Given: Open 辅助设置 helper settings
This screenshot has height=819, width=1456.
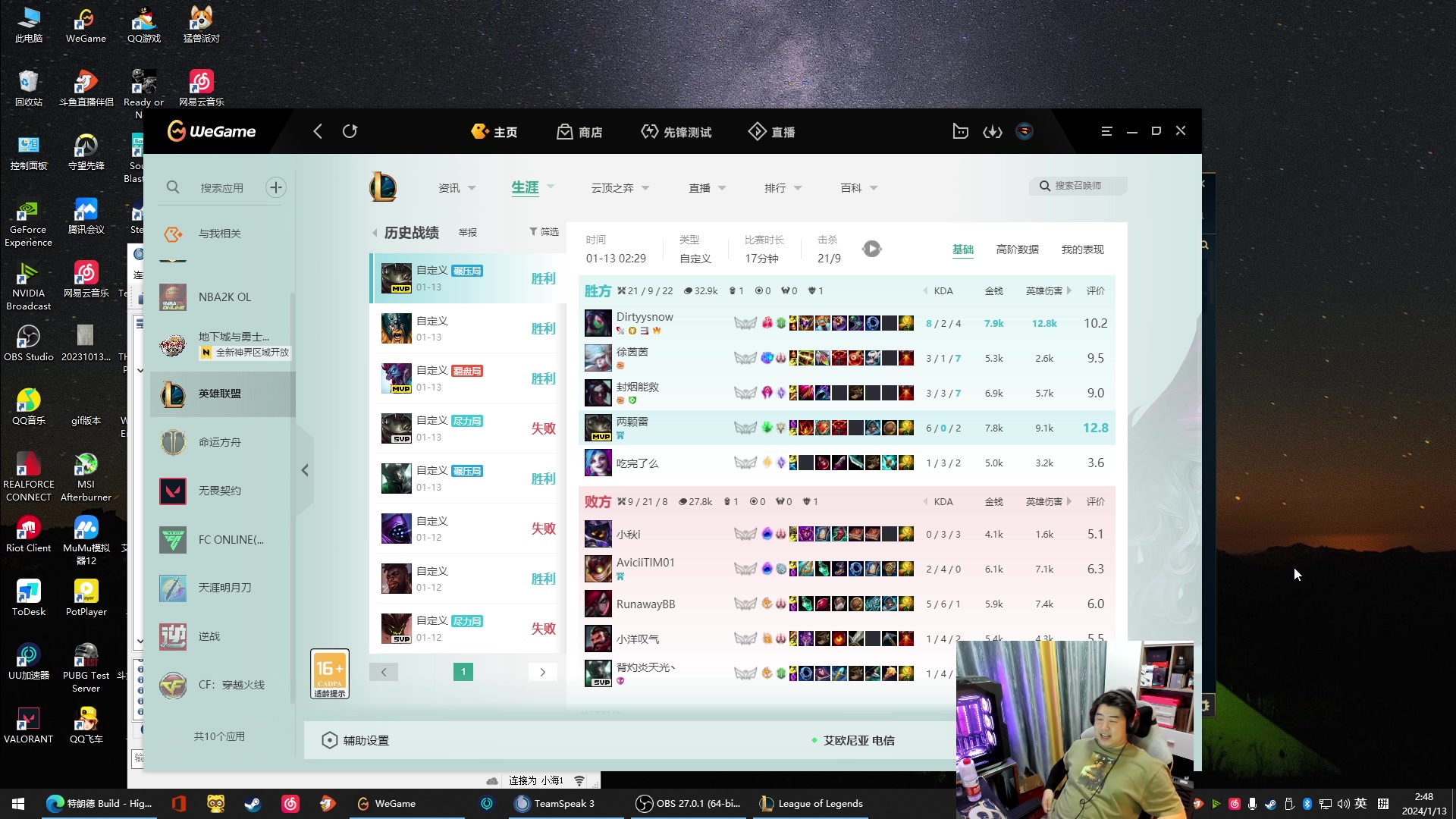Looking at the screenshot, I should [356, 740].
